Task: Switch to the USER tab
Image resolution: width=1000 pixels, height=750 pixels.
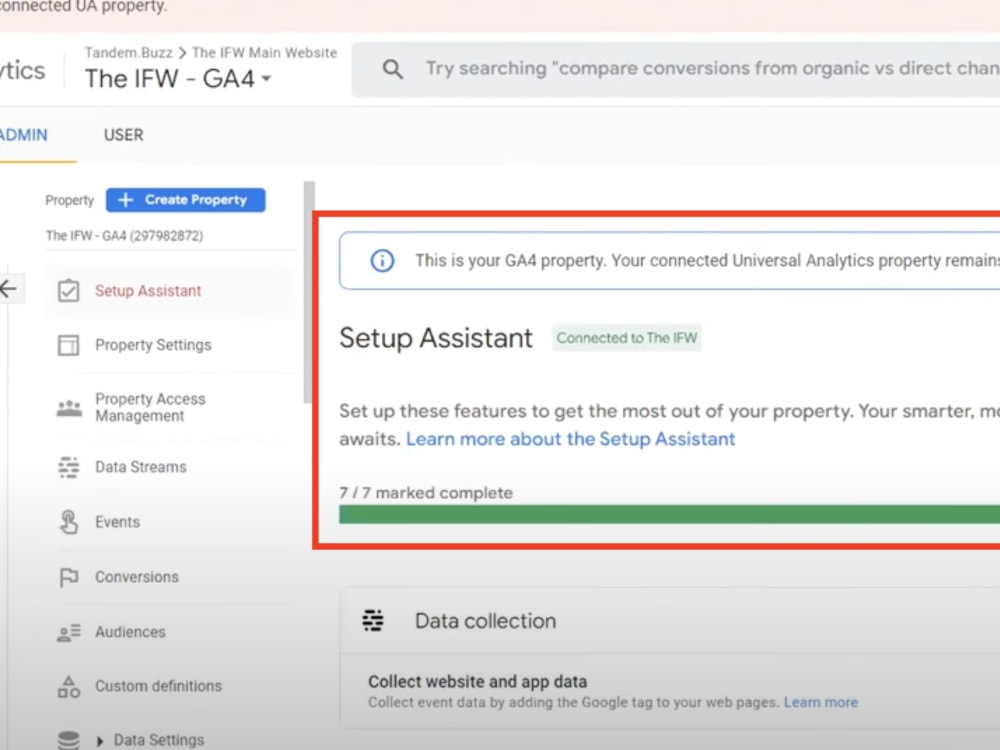Action: click(123, 135)
